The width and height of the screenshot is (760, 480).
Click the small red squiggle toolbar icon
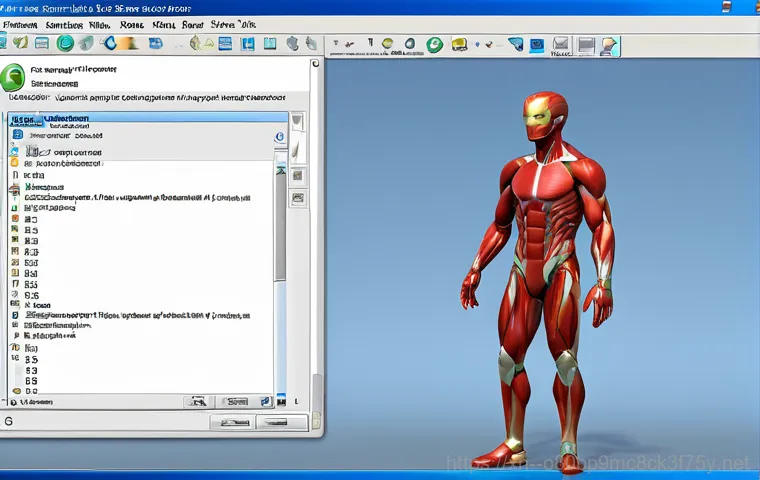tap(349, 44)
